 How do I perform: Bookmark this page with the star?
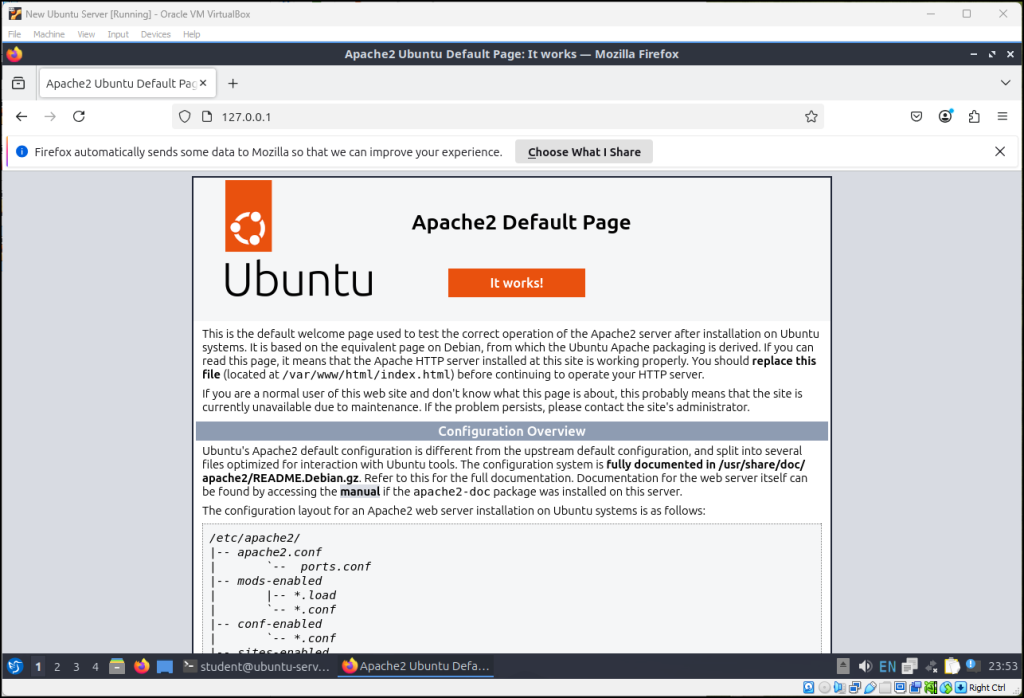click(811, 116)
